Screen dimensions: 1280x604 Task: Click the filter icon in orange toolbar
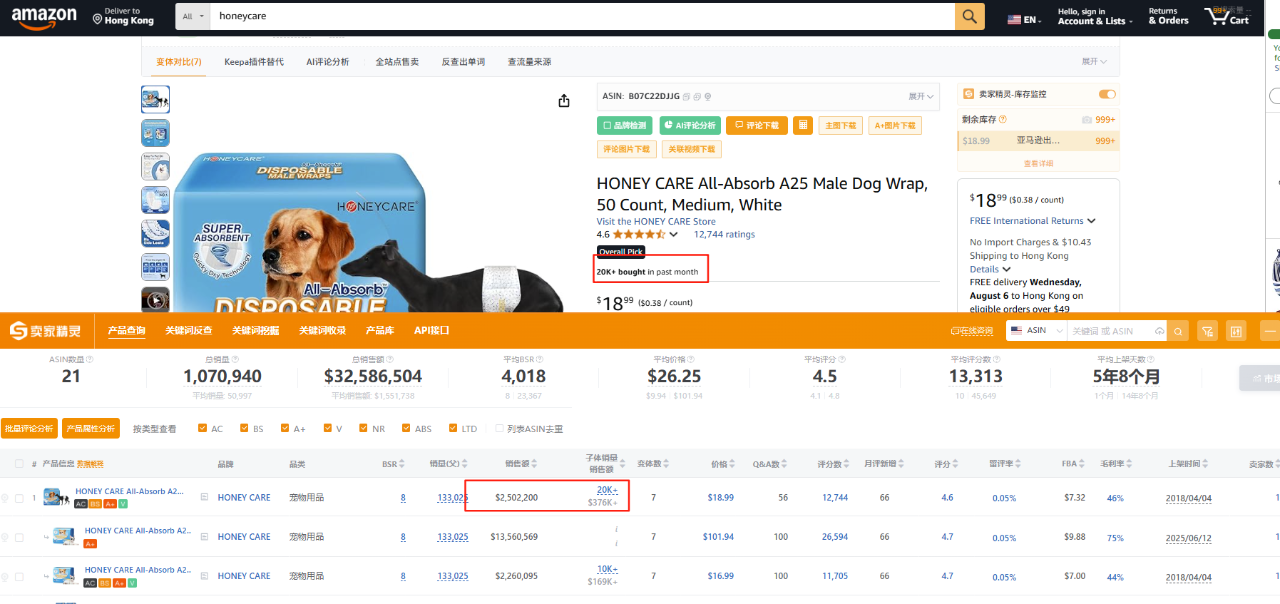(x=1208, y=331)
